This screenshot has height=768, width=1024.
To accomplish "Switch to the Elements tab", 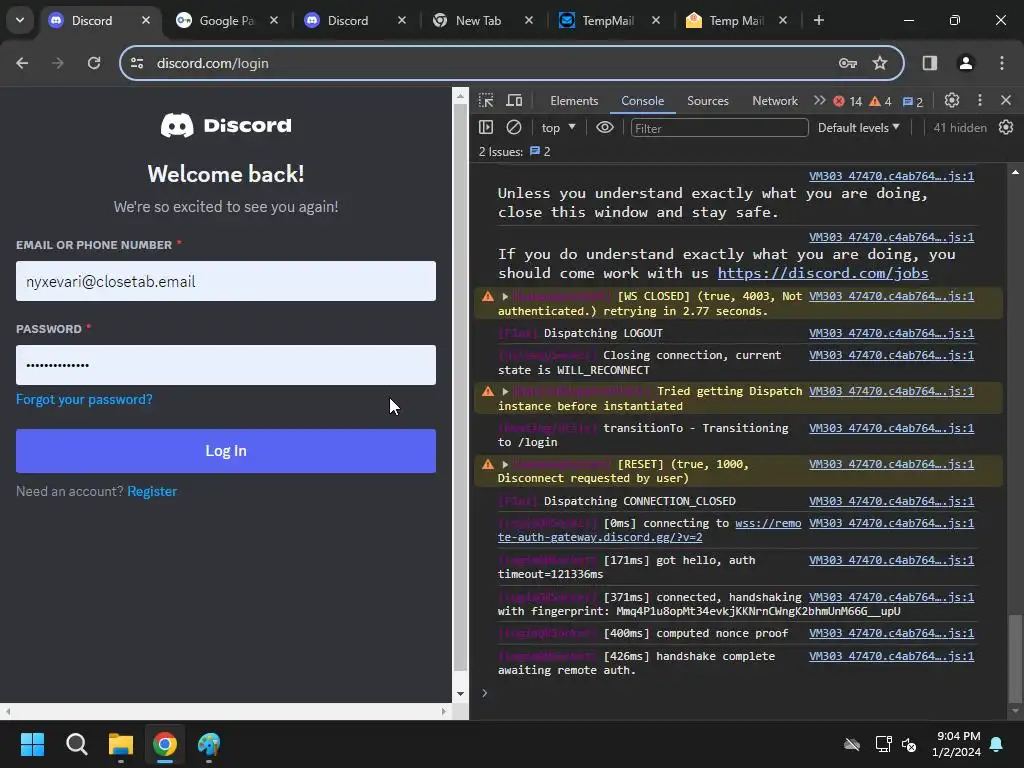I will (x=574, y=101).
